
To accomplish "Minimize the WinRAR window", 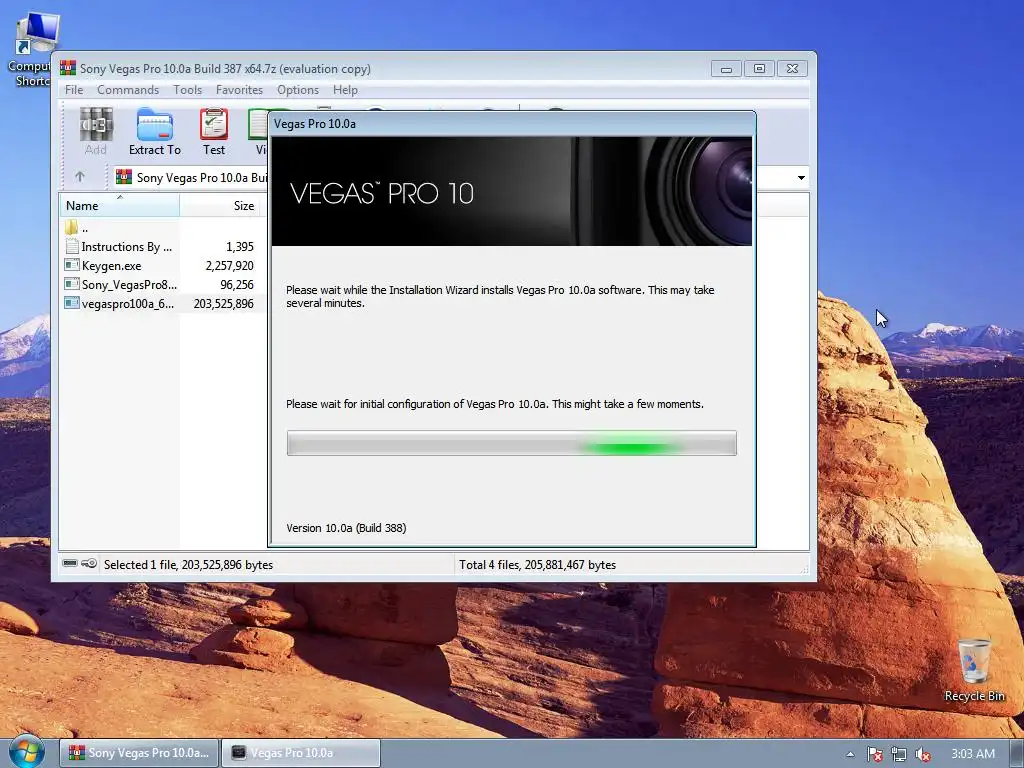I will pyautogui.click(x=726, y=69).
